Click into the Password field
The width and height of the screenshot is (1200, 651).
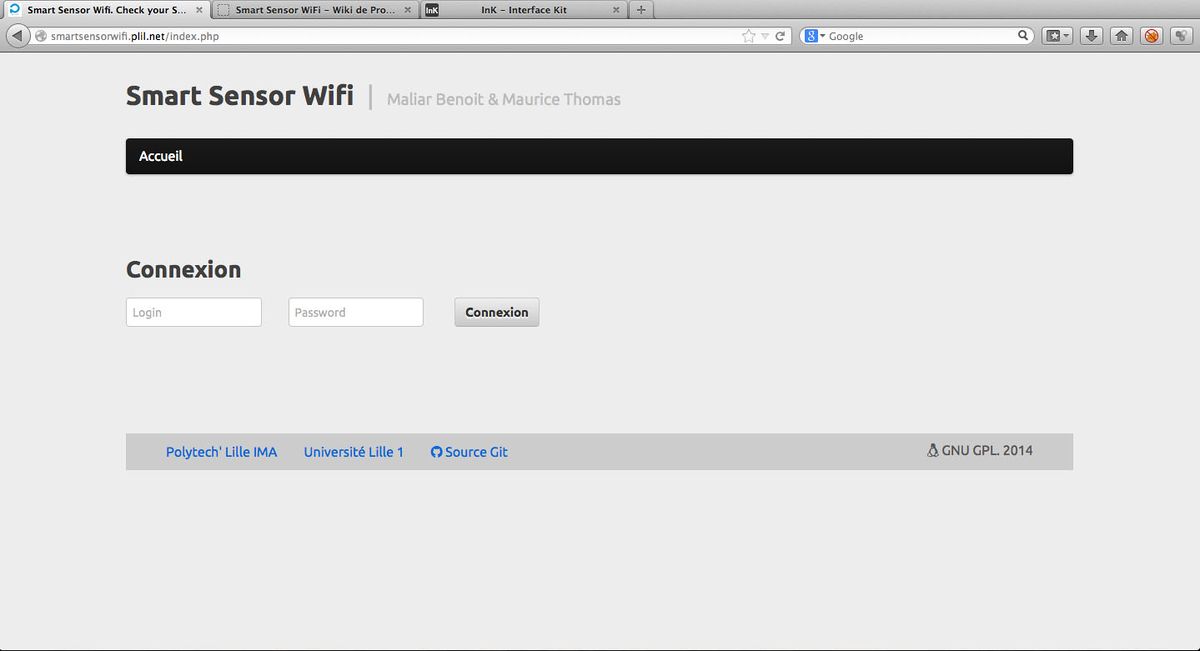(x=355, y=312)
